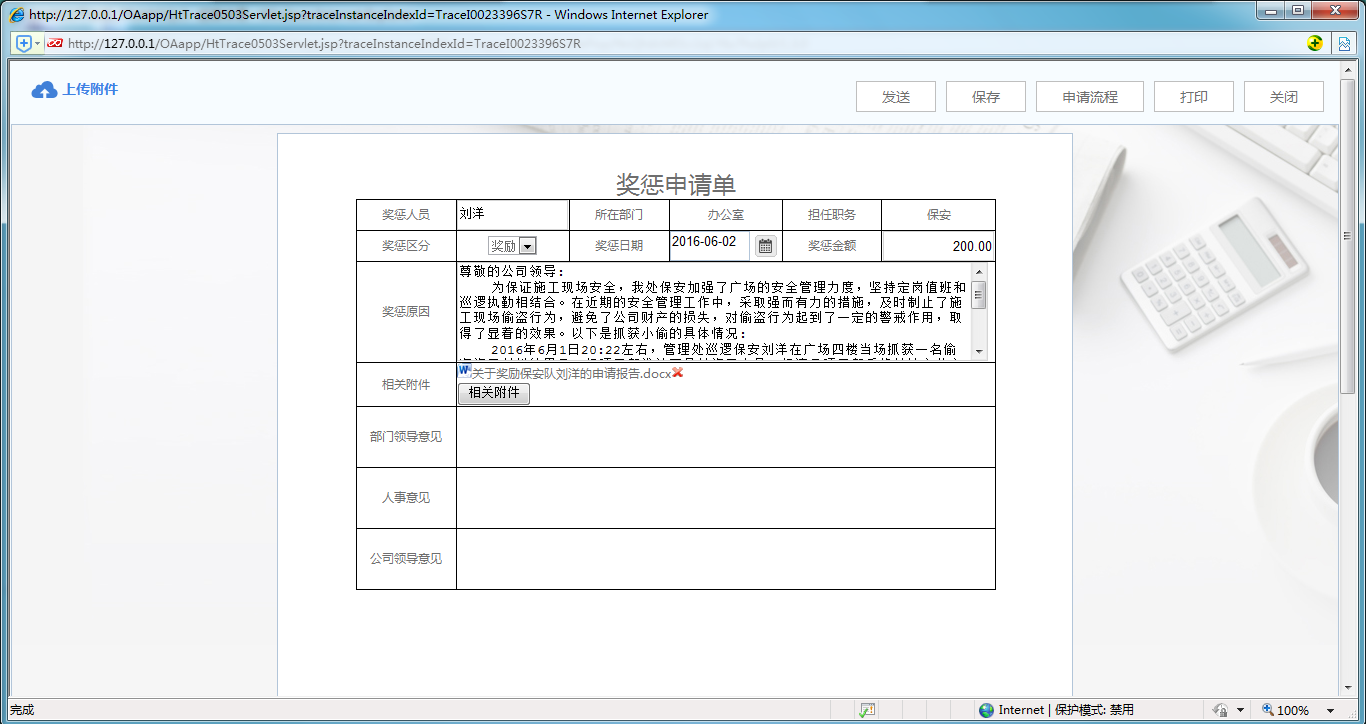This screenshot has height=724, width=1366.
Task: Click the popup blocker status bar icon
Action: tap(867, 710)
